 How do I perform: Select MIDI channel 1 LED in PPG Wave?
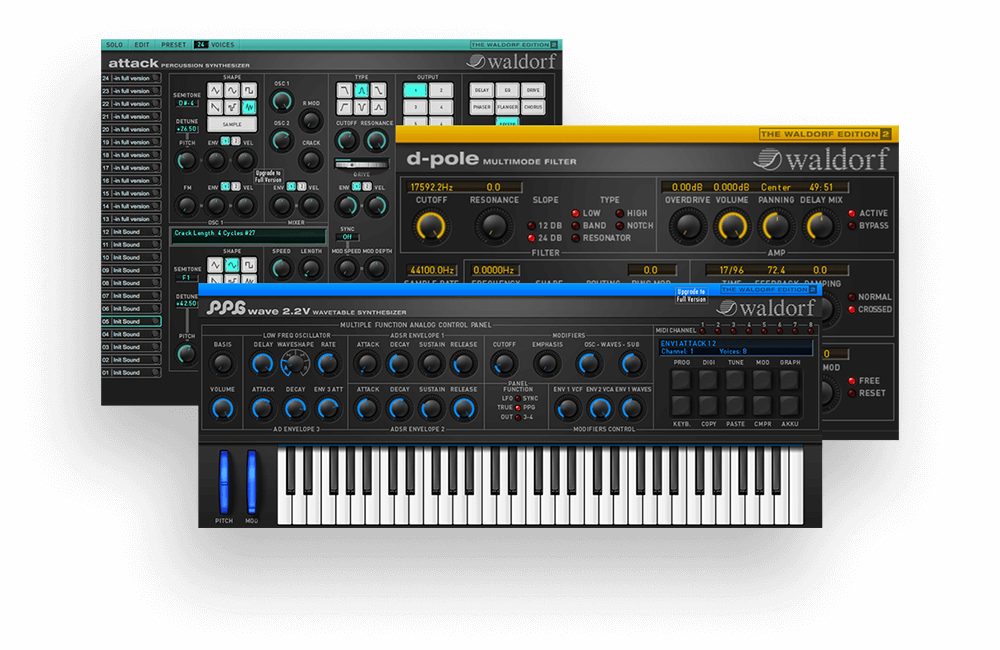tap(703, 332)
